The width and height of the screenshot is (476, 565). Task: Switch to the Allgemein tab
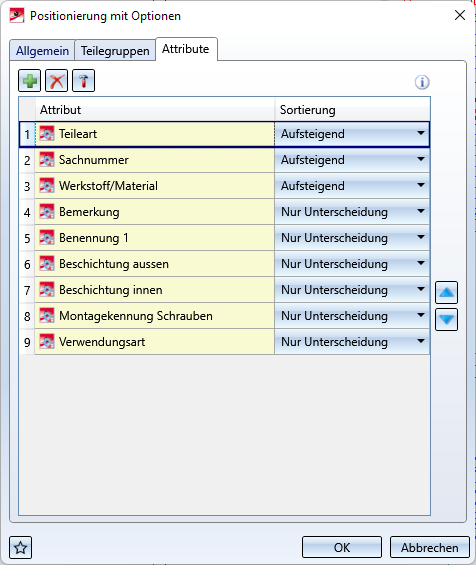(42, 50)
